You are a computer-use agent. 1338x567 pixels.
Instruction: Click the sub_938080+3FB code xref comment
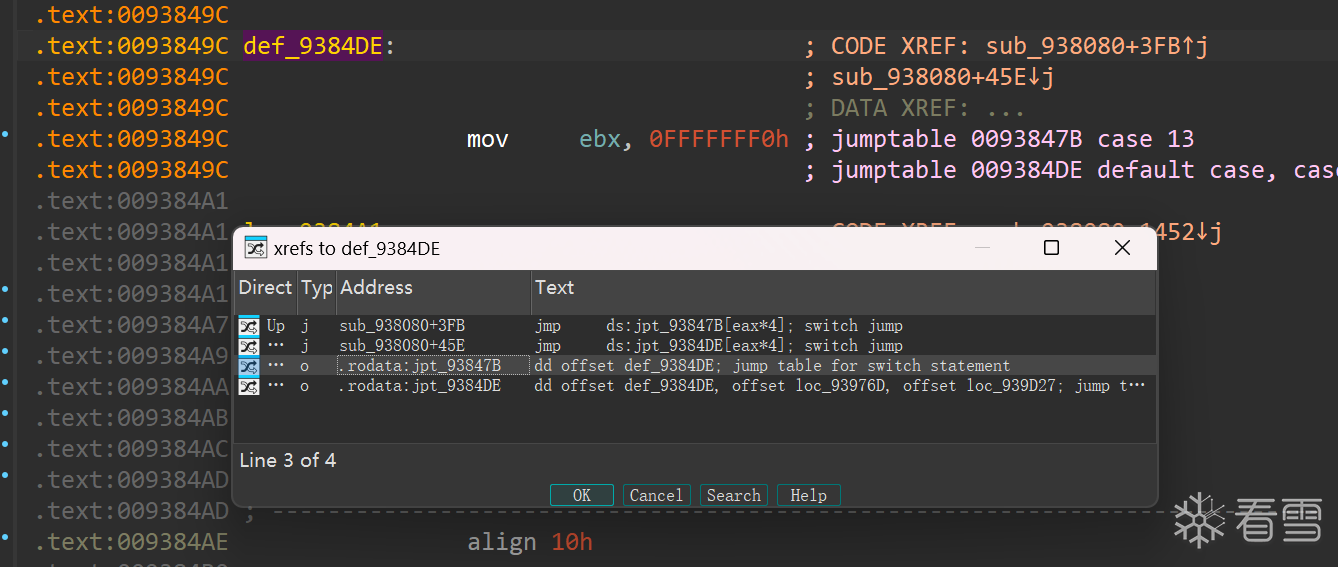[x=1096, y=46]
